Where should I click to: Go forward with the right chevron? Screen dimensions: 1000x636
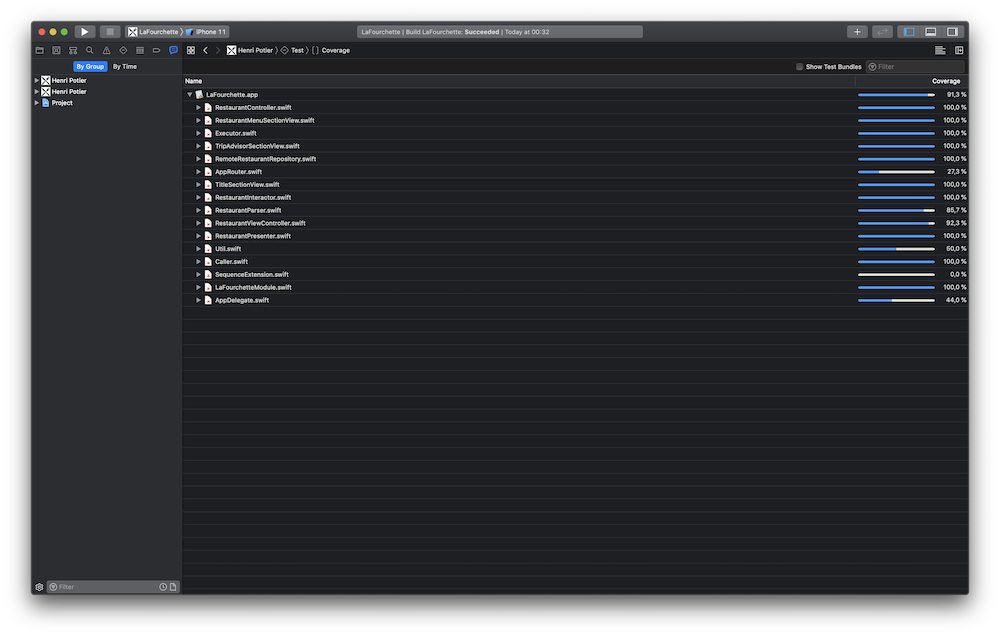(x=217, y=50)
